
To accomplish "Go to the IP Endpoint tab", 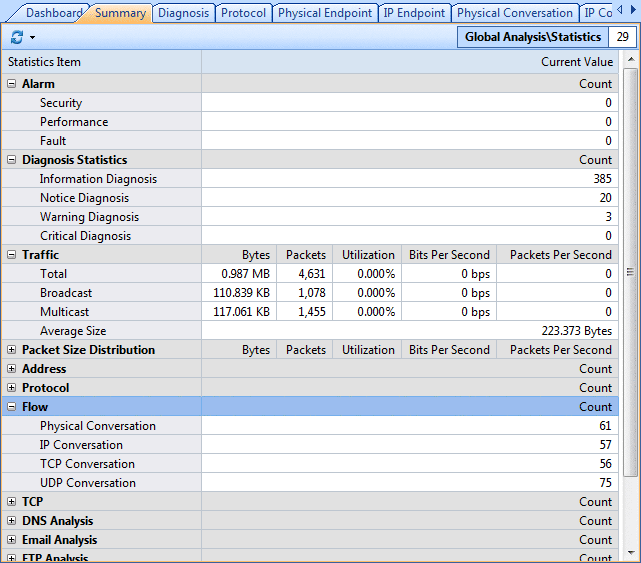I will 414,13.
